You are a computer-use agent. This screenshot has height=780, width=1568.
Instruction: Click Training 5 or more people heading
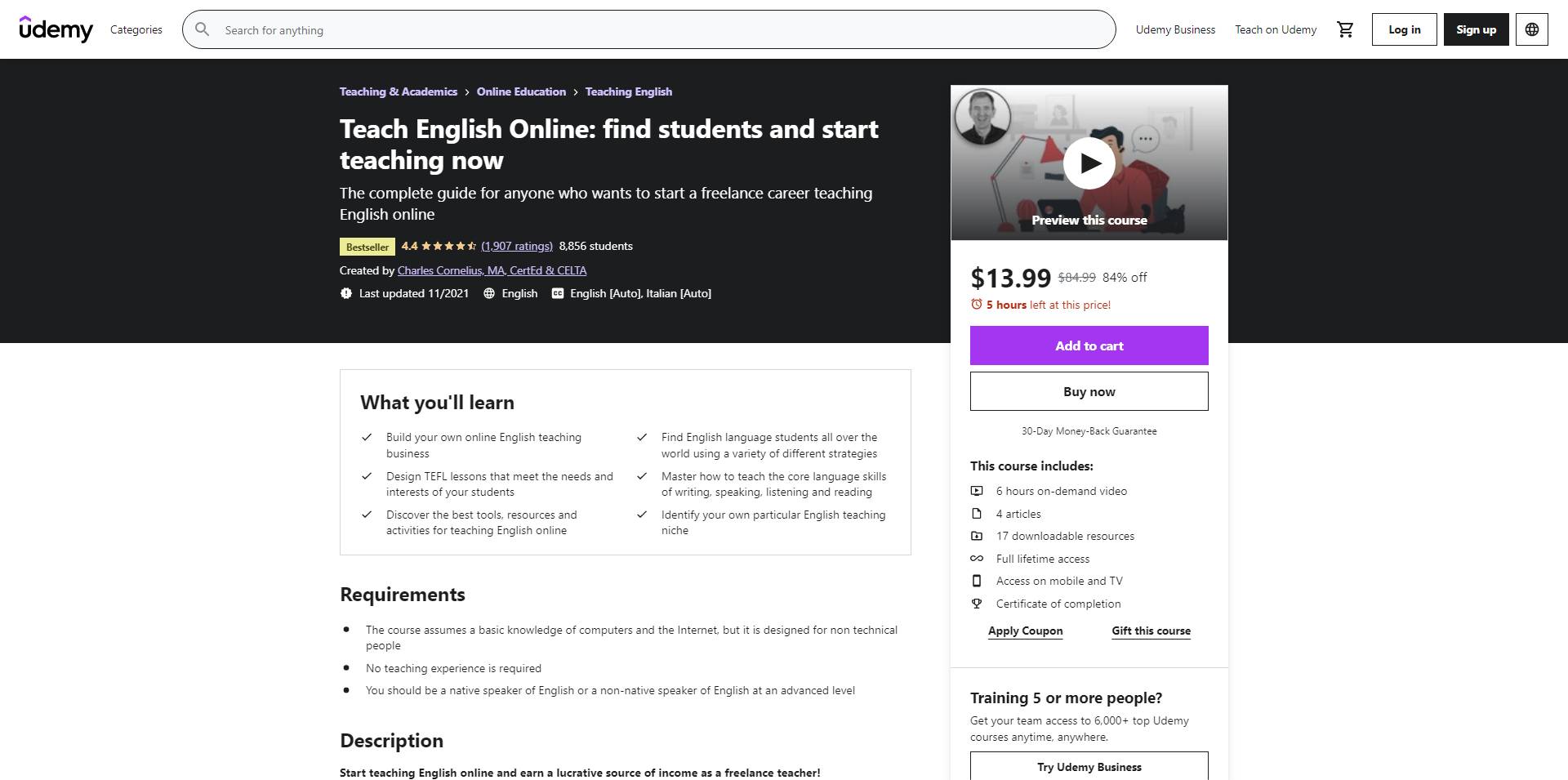(x=1066, y=698)
